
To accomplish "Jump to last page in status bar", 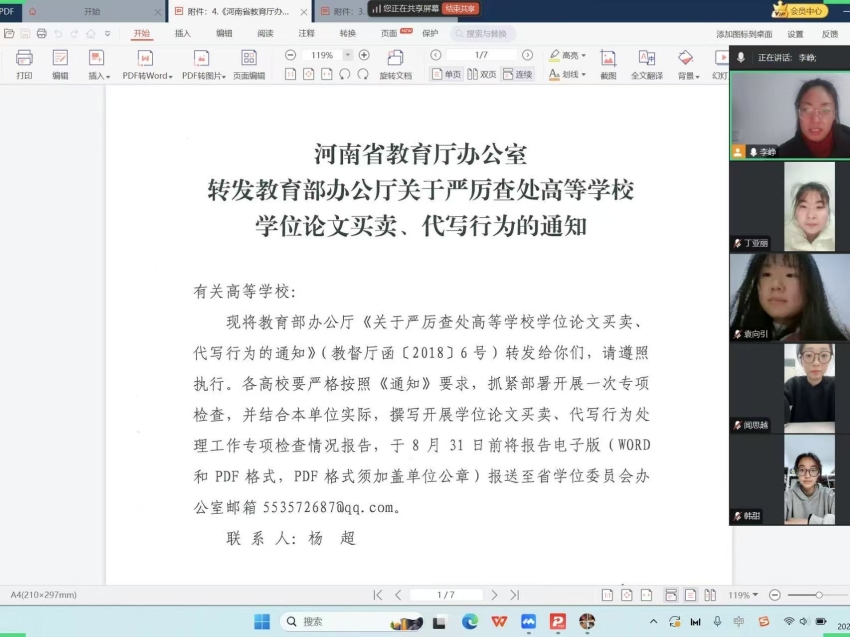I will tap(514, 595).
